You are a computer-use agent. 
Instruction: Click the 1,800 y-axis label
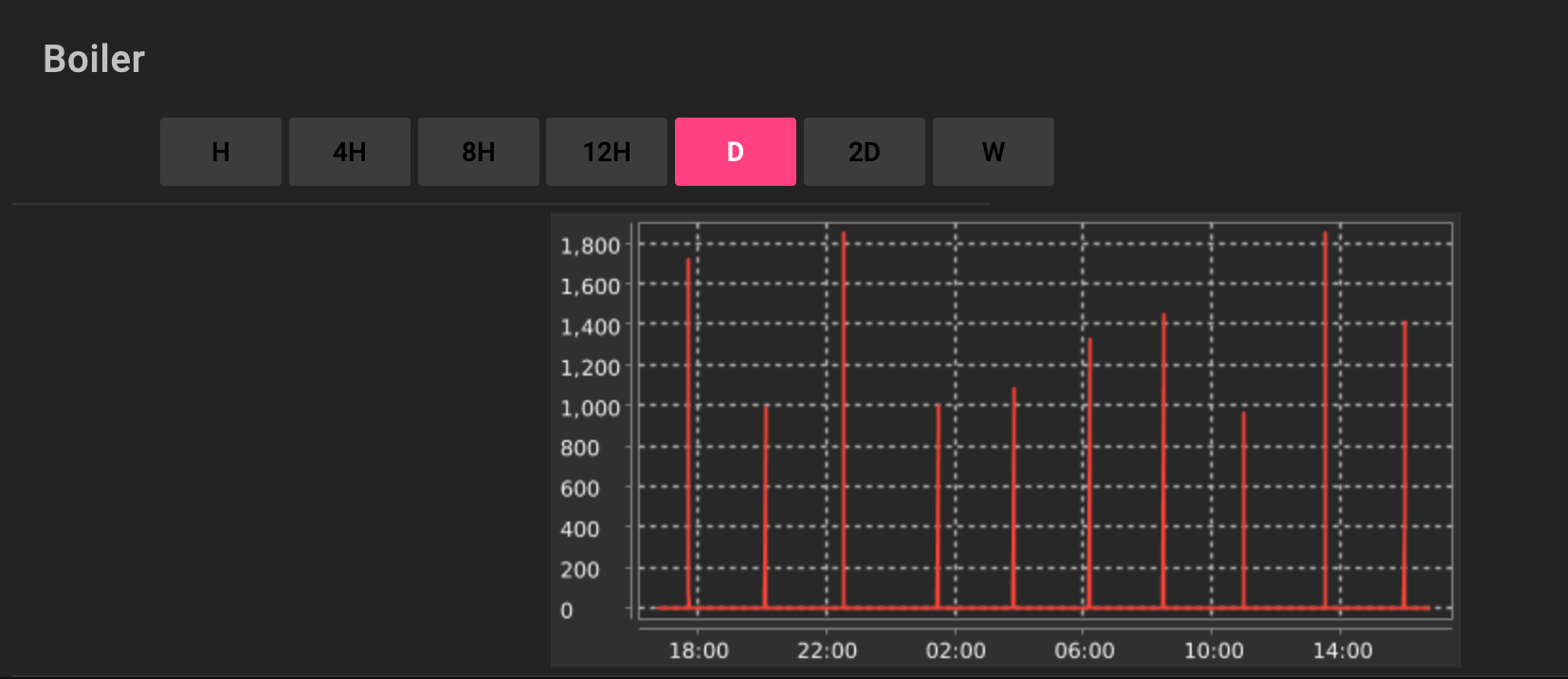(591, 246)
